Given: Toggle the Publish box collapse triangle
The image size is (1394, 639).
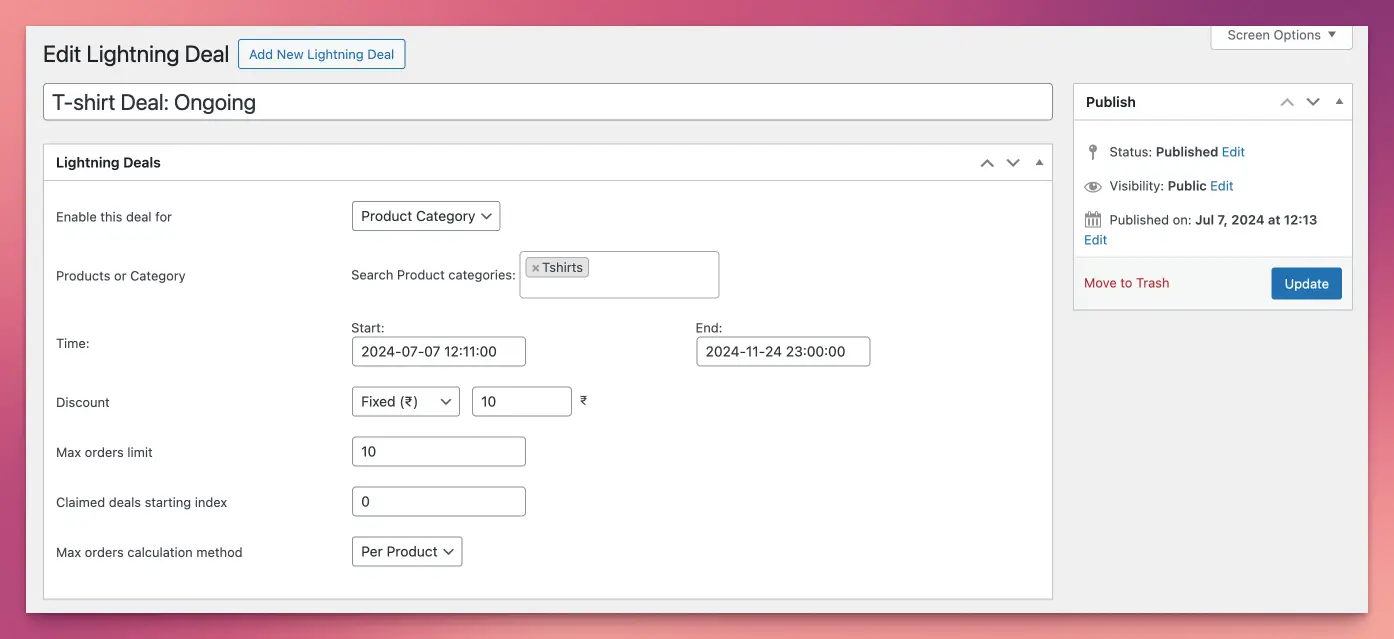Looking at the screenshot, I should (x=1339, y=102).
